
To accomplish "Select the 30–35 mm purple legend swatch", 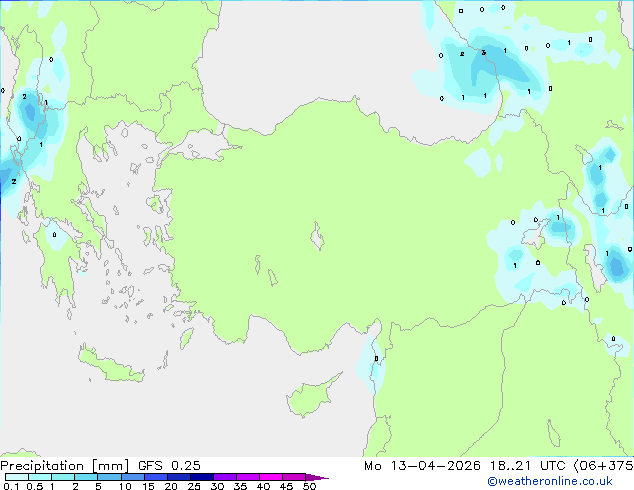I will pyautogui.click(x=224, y=477).
